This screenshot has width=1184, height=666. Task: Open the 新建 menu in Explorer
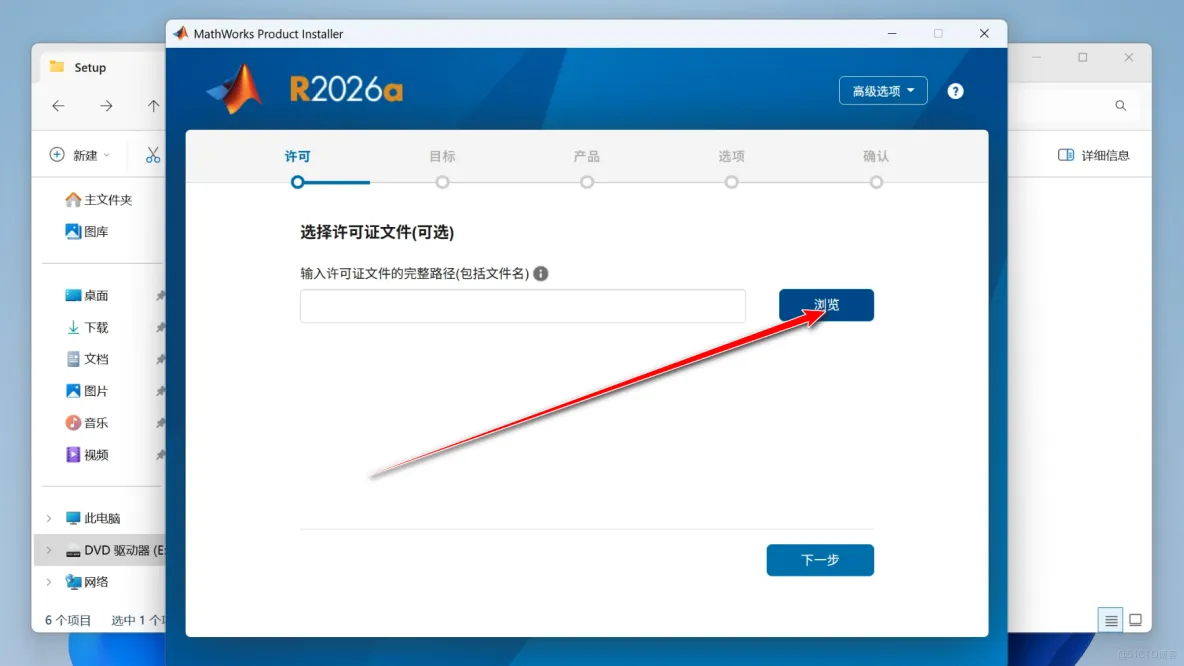point(79,155)
